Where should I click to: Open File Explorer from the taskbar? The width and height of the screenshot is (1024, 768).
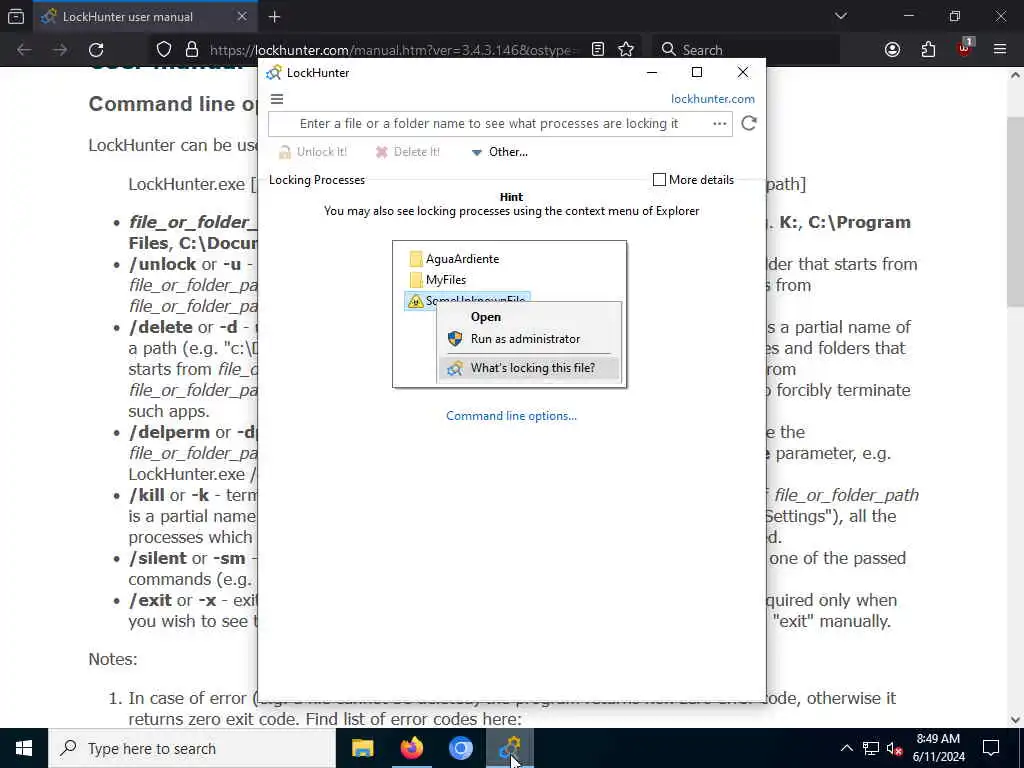[x=362, y=748]
